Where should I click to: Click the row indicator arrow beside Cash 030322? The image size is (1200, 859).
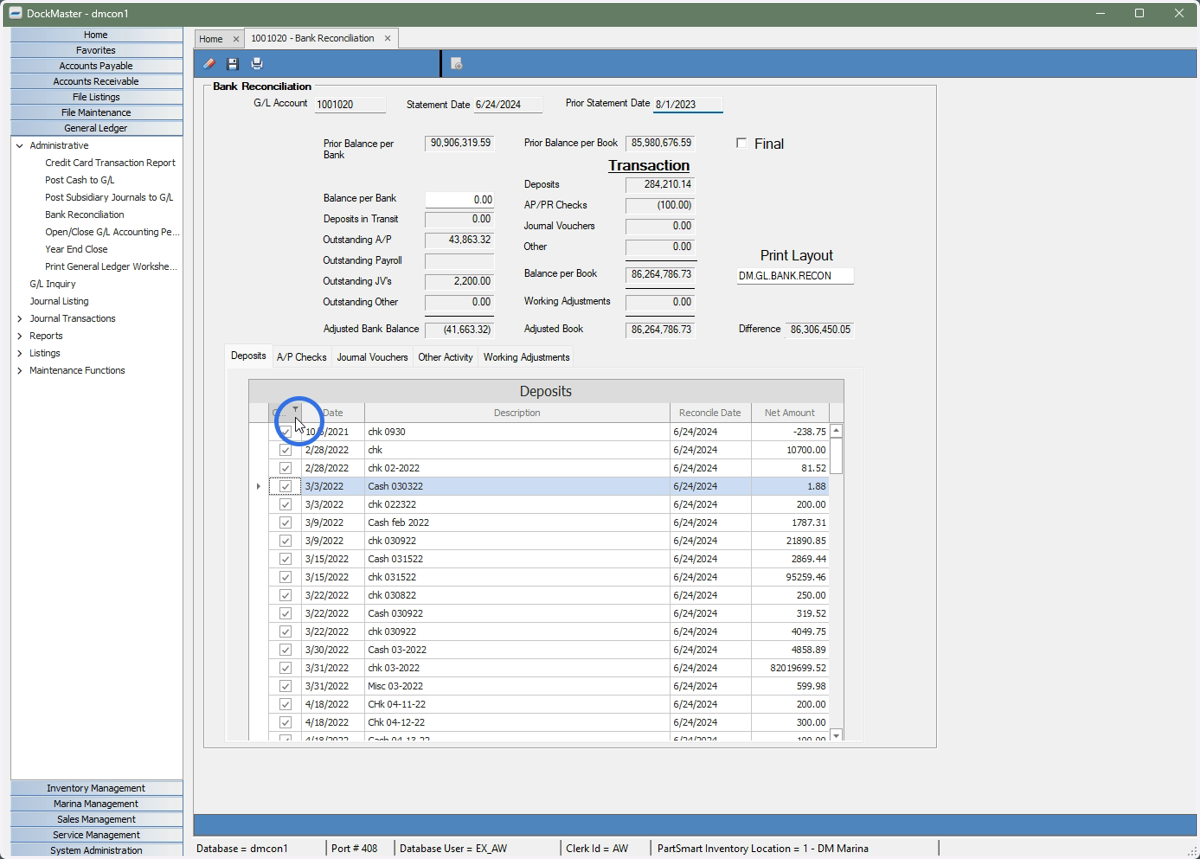coord(258,486)
